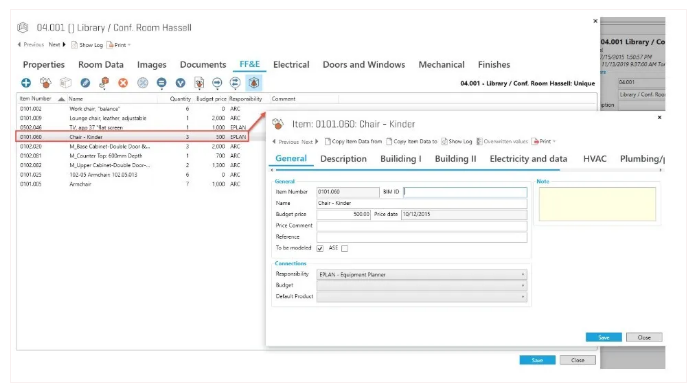This screenshot has height=387, width=697.
Task: Switch to the Documents tab
Action: point(203,65)
